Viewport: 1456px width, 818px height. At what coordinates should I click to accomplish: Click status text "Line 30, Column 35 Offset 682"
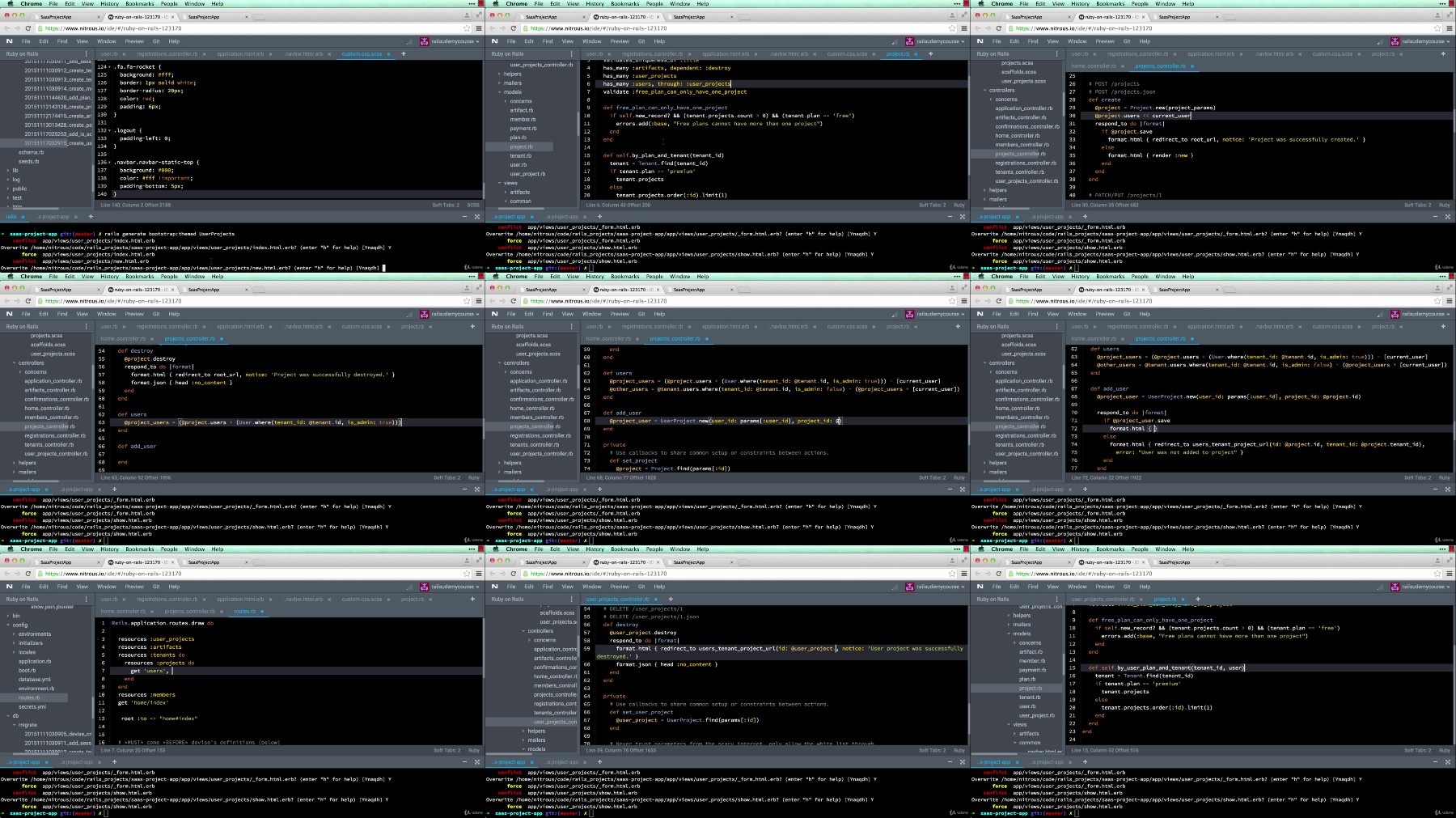(x=1105, y=205)
